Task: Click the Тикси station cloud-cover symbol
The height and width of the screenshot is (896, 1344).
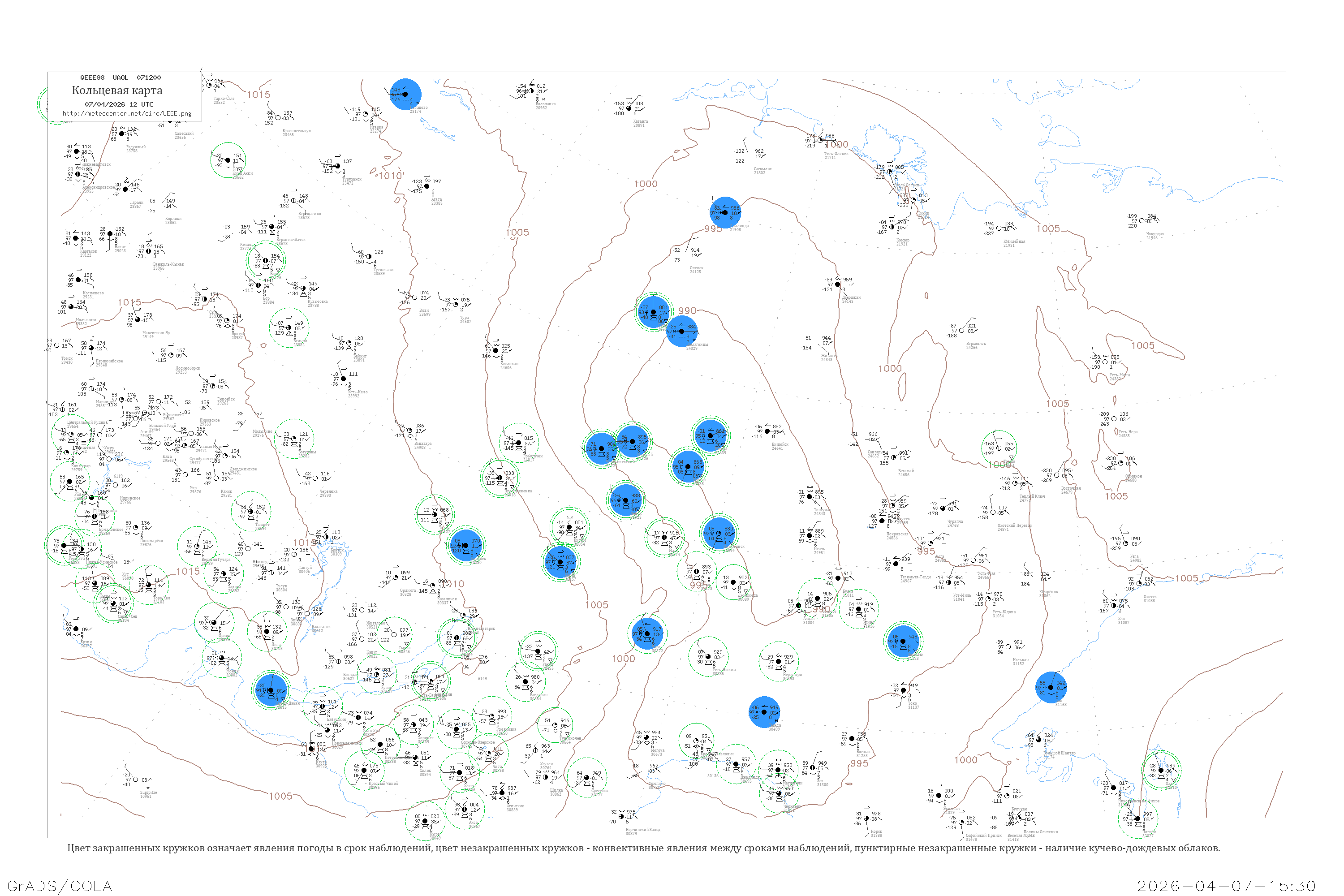Action: [913, 200]
